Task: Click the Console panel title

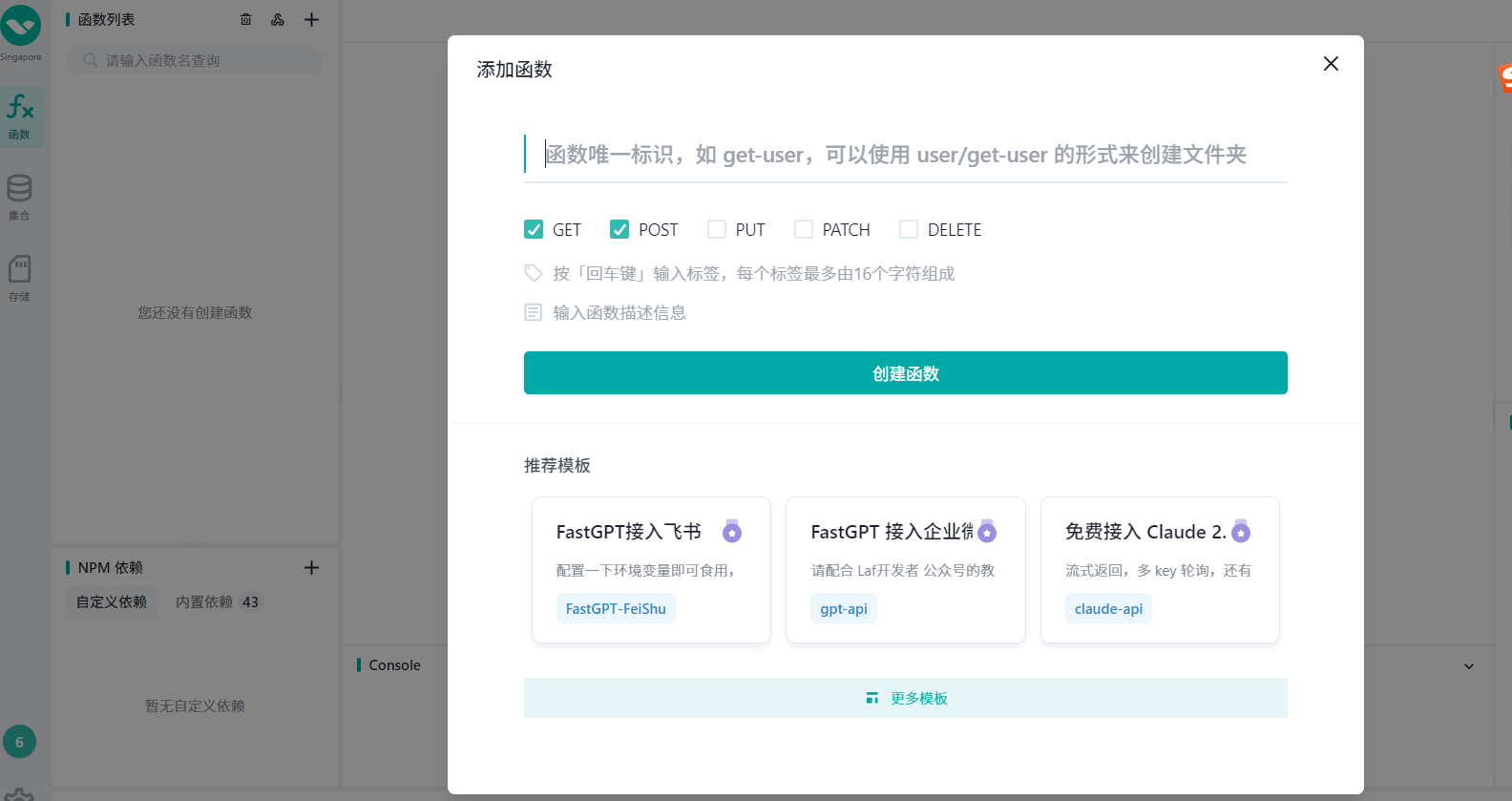Action: coord(394,665)
